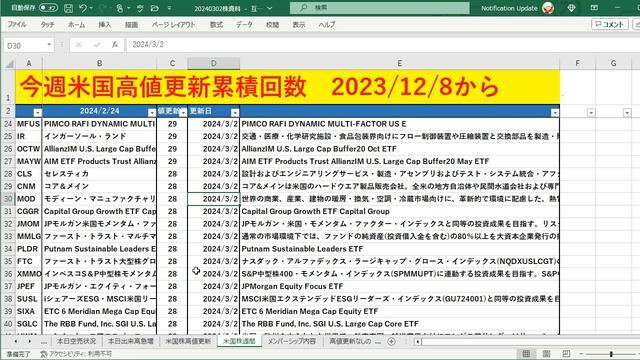The width and height of the screenshot is (640, 360).
Task: Switch to the 表示 (View) tab
Action: pyautogui.click(x=299, y=24)
